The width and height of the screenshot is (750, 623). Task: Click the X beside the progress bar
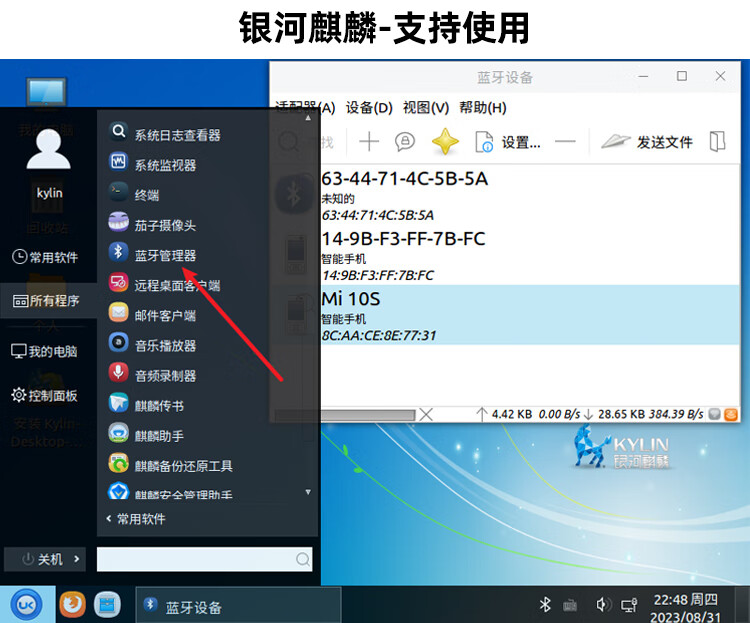tap(426, 414)
